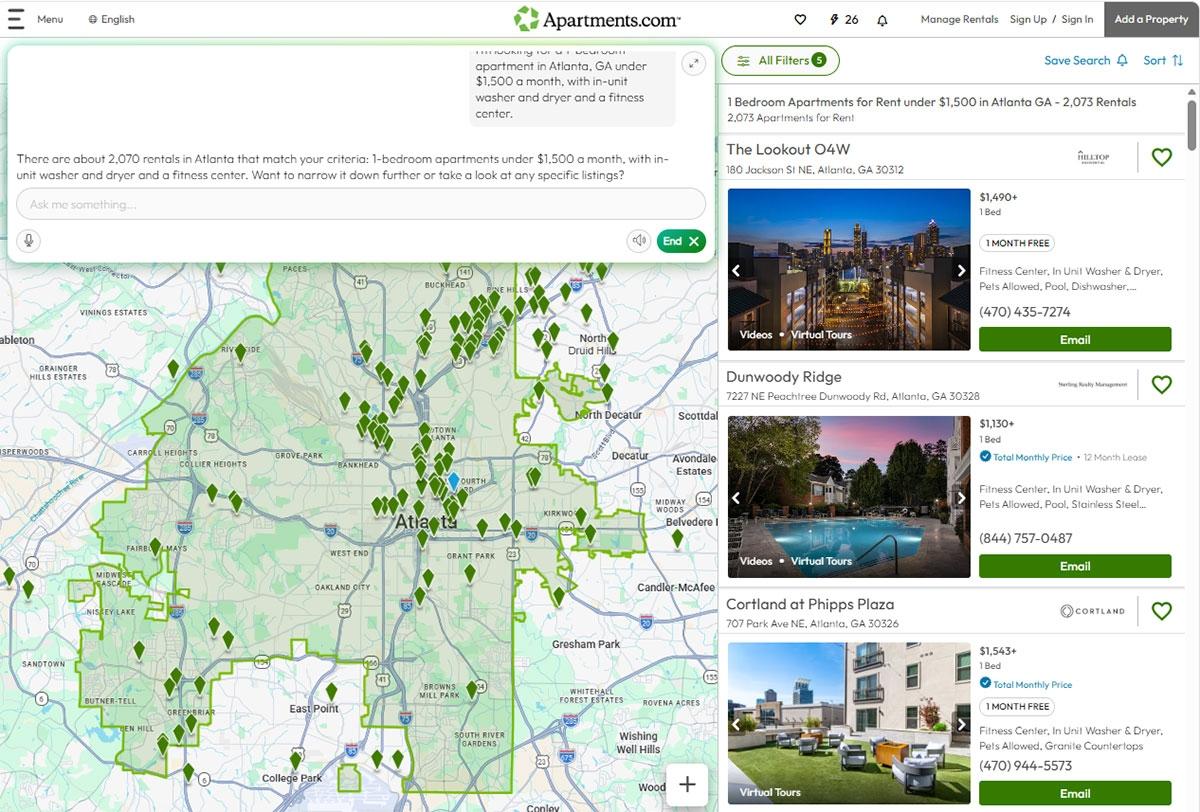Click the Sign In link
Viewport: 1200px width, 812px height.
point(1077,19)
